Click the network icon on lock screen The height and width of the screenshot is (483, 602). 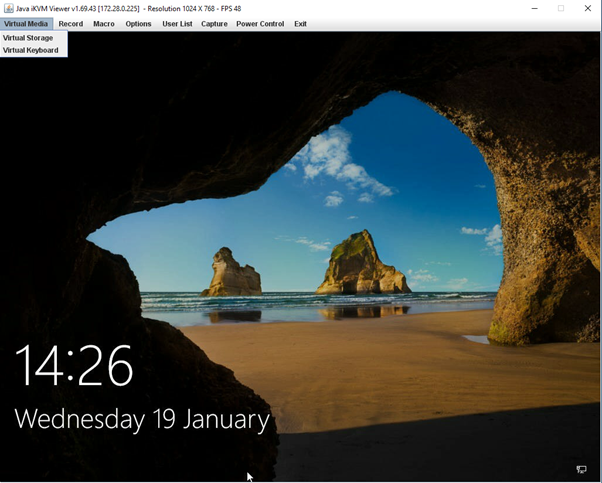(x=581, y=469)
